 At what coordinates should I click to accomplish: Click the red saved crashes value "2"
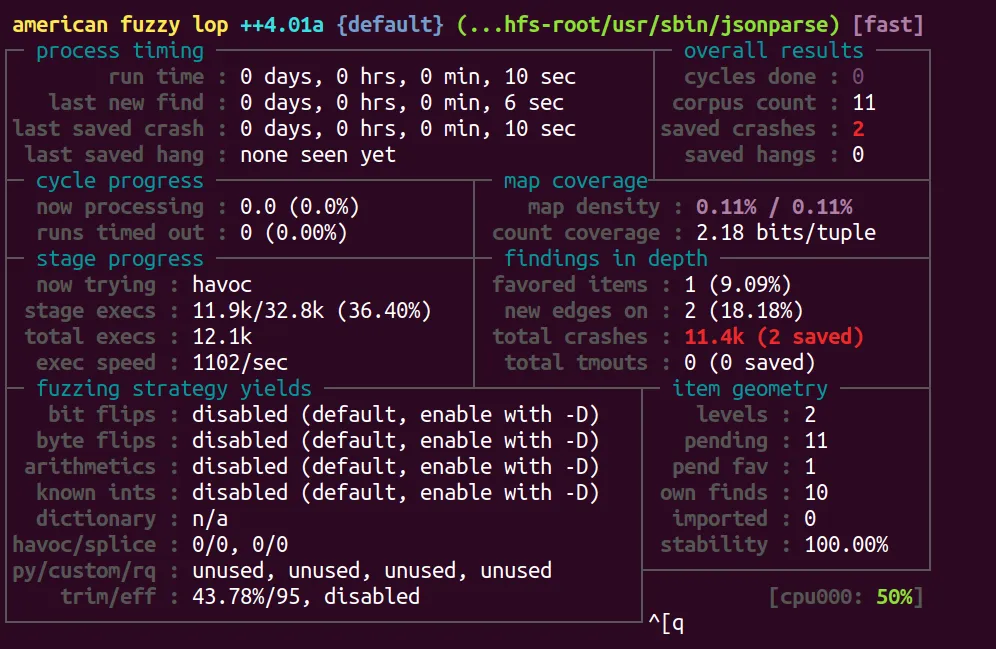click(858, 129)
